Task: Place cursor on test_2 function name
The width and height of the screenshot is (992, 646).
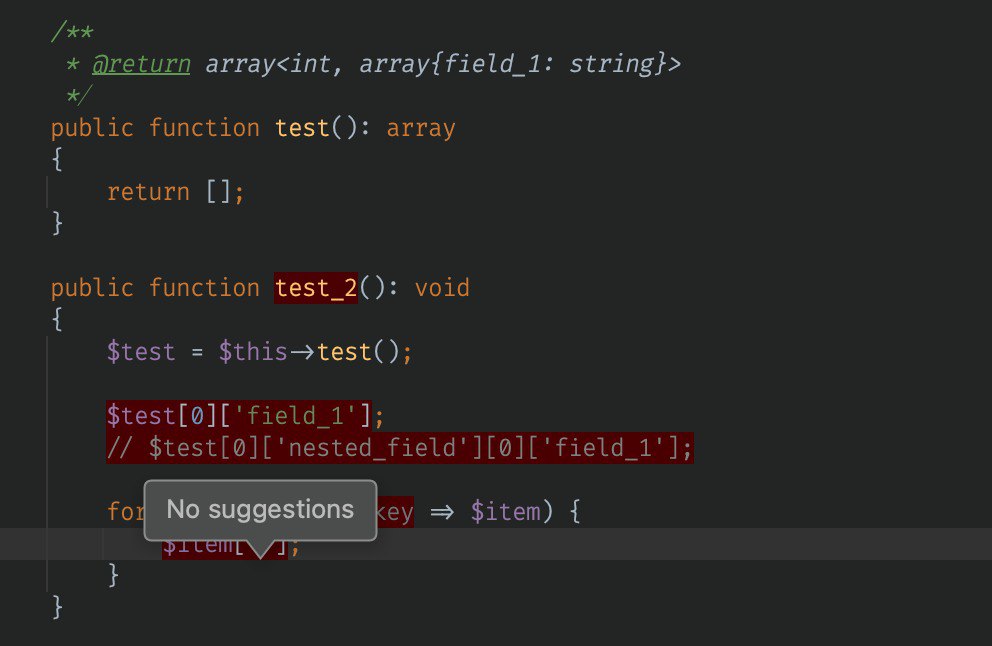Action: [316, 288]
